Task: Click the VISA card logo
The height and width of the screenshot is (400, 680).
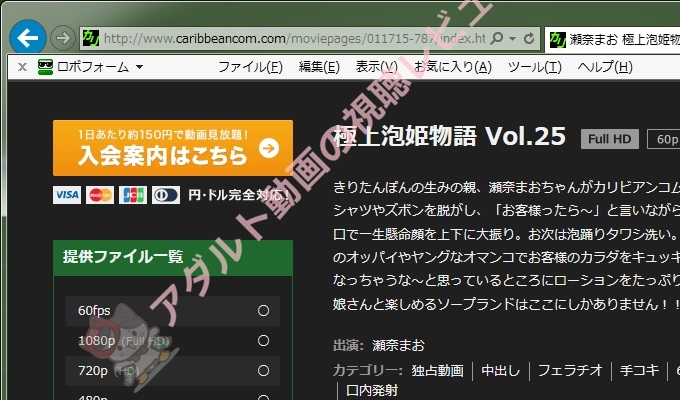Action: [x=67, y=195]
